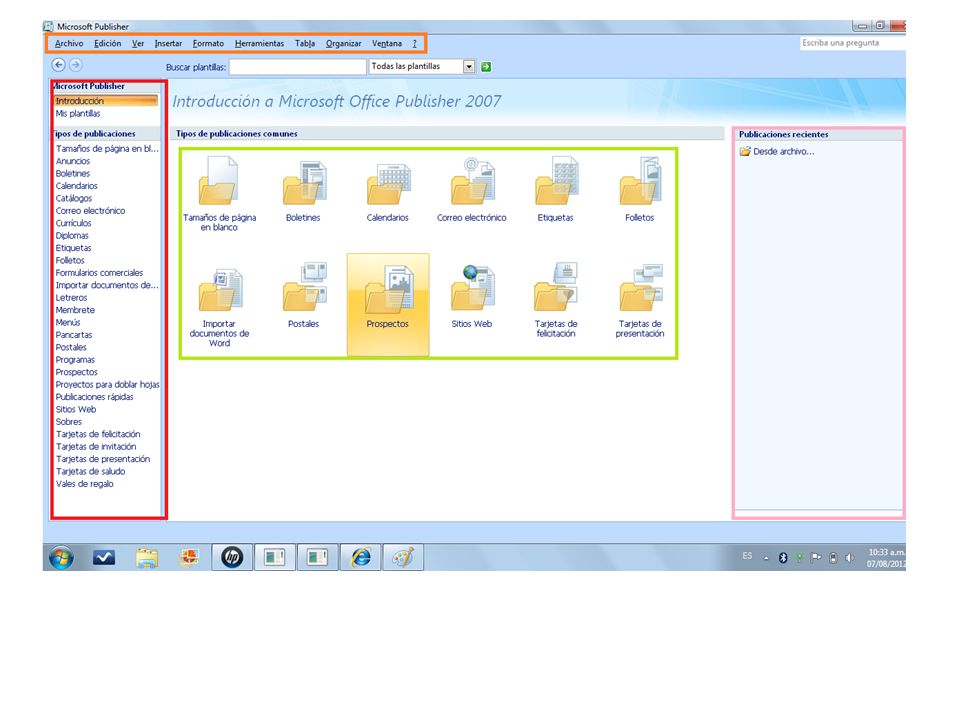This screenshot has height=720, width=960.
Task: Open the Tabla menu
Action: (x=304, y=43)
